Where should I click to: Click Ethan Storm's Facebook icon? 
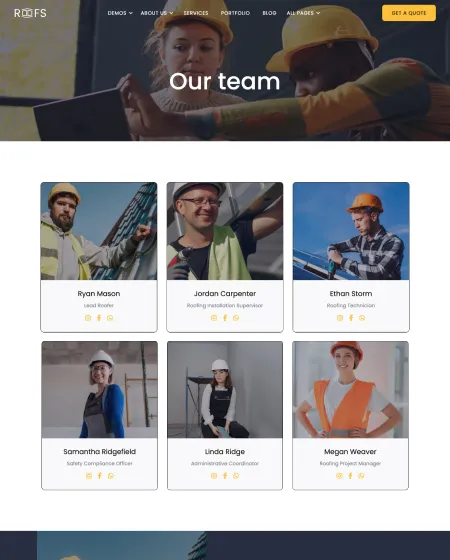(x=351, y=318)
